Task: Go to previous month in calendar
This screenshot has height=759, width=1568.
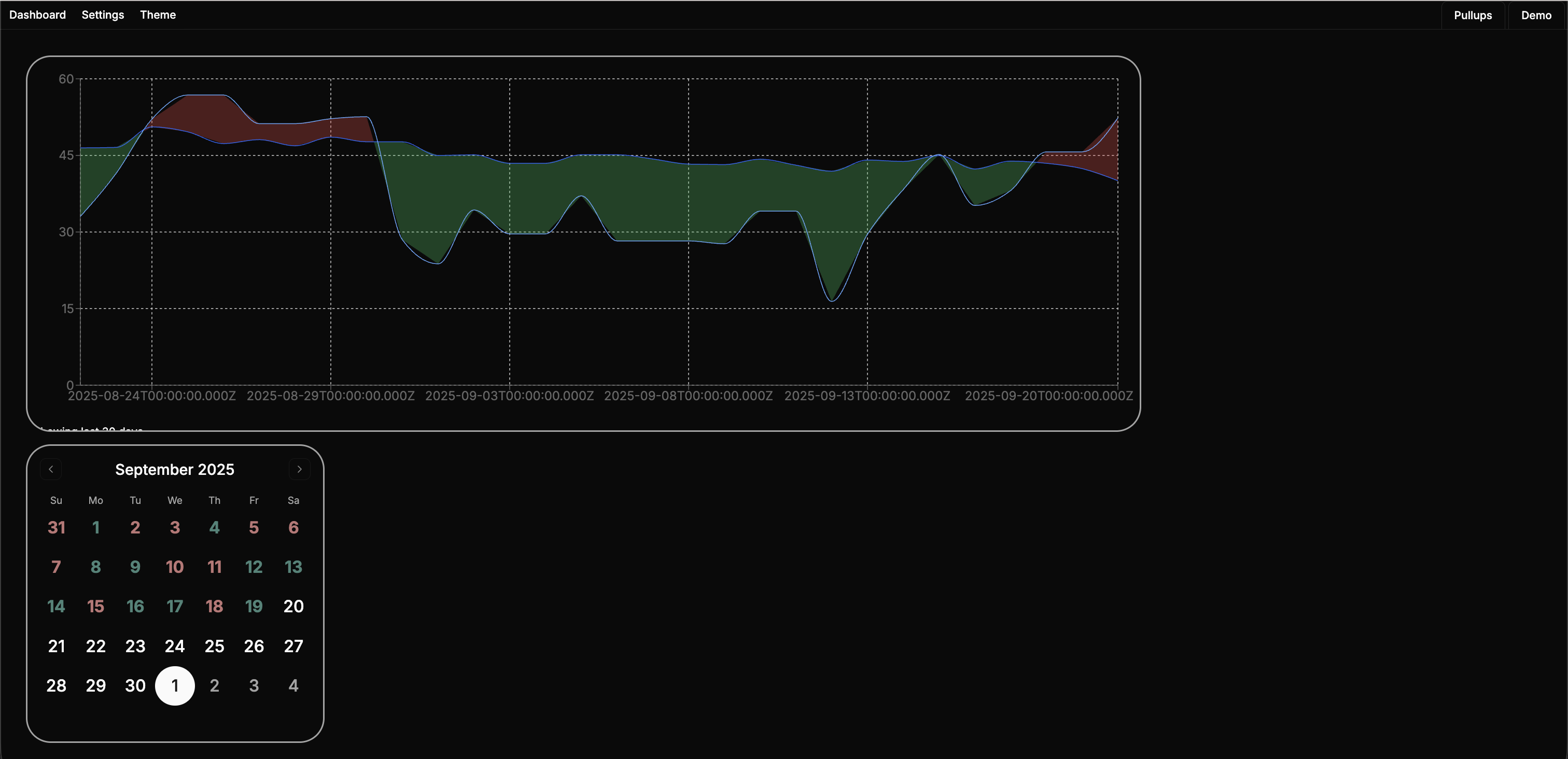Action: tap(51, 469)
